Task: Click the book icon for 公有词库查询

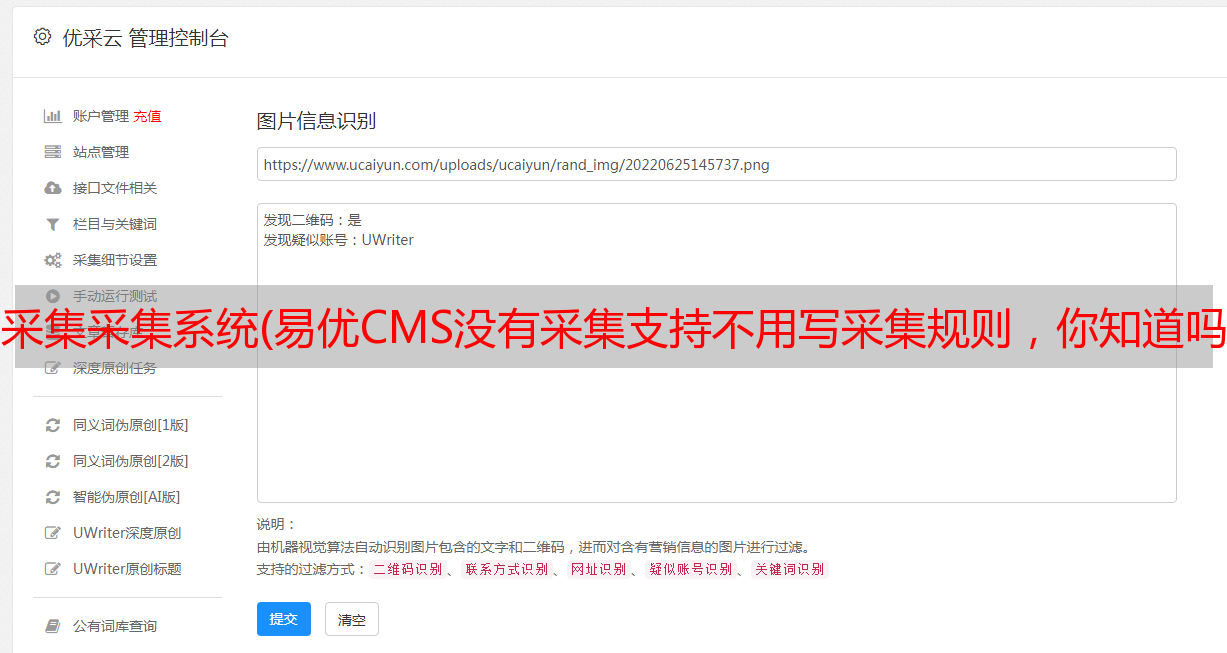Action: point(53,626)
